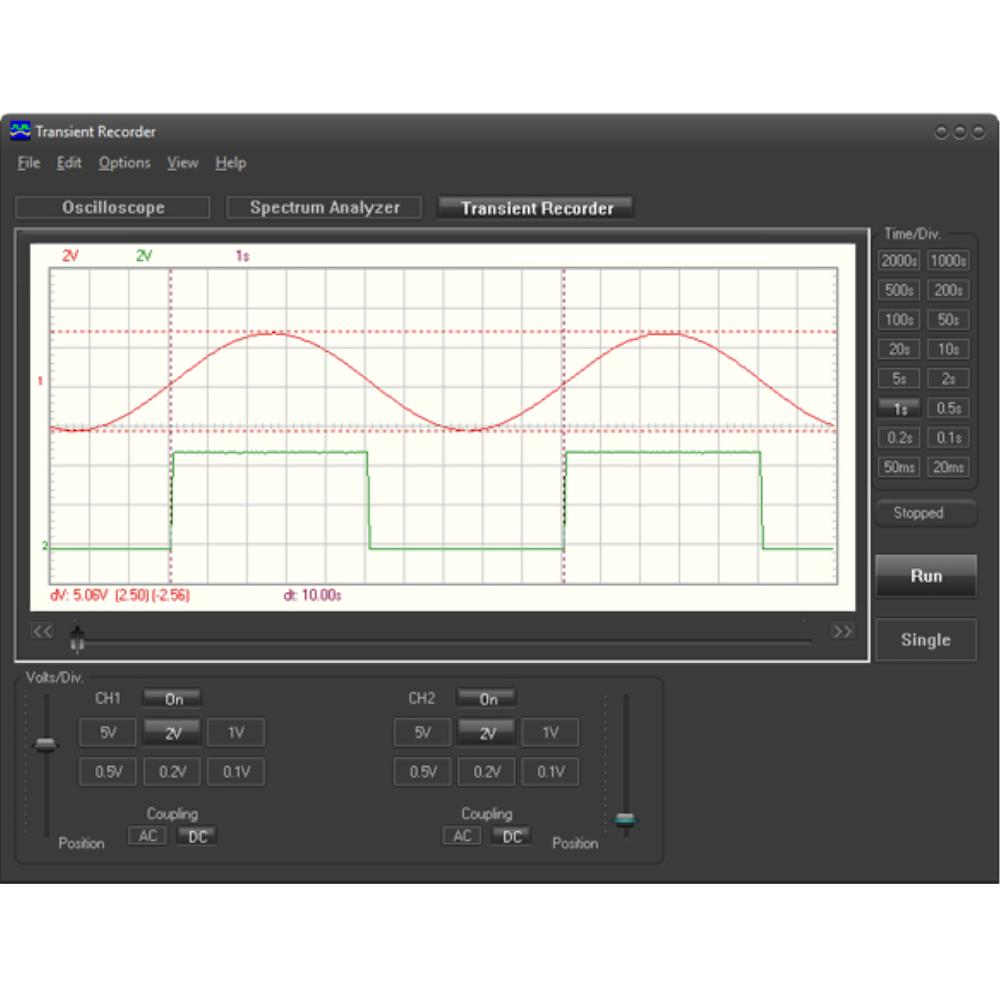Screen dimensions: 1000x1000
Task: Open the View menu
Action: click(x=182, y=163)
